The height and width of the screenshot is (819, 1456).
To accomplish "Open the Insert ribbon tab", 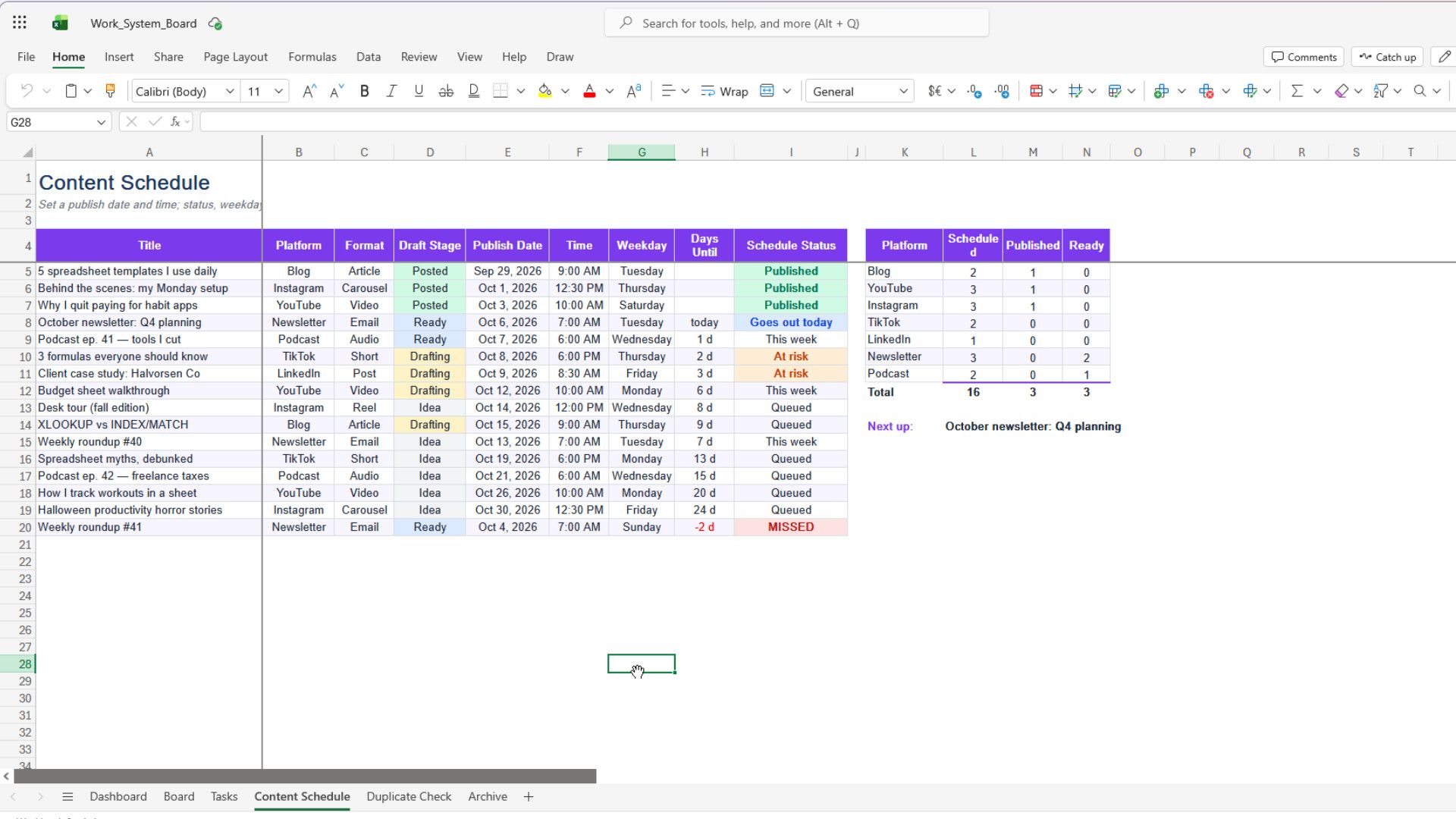I will coord(119,57).
